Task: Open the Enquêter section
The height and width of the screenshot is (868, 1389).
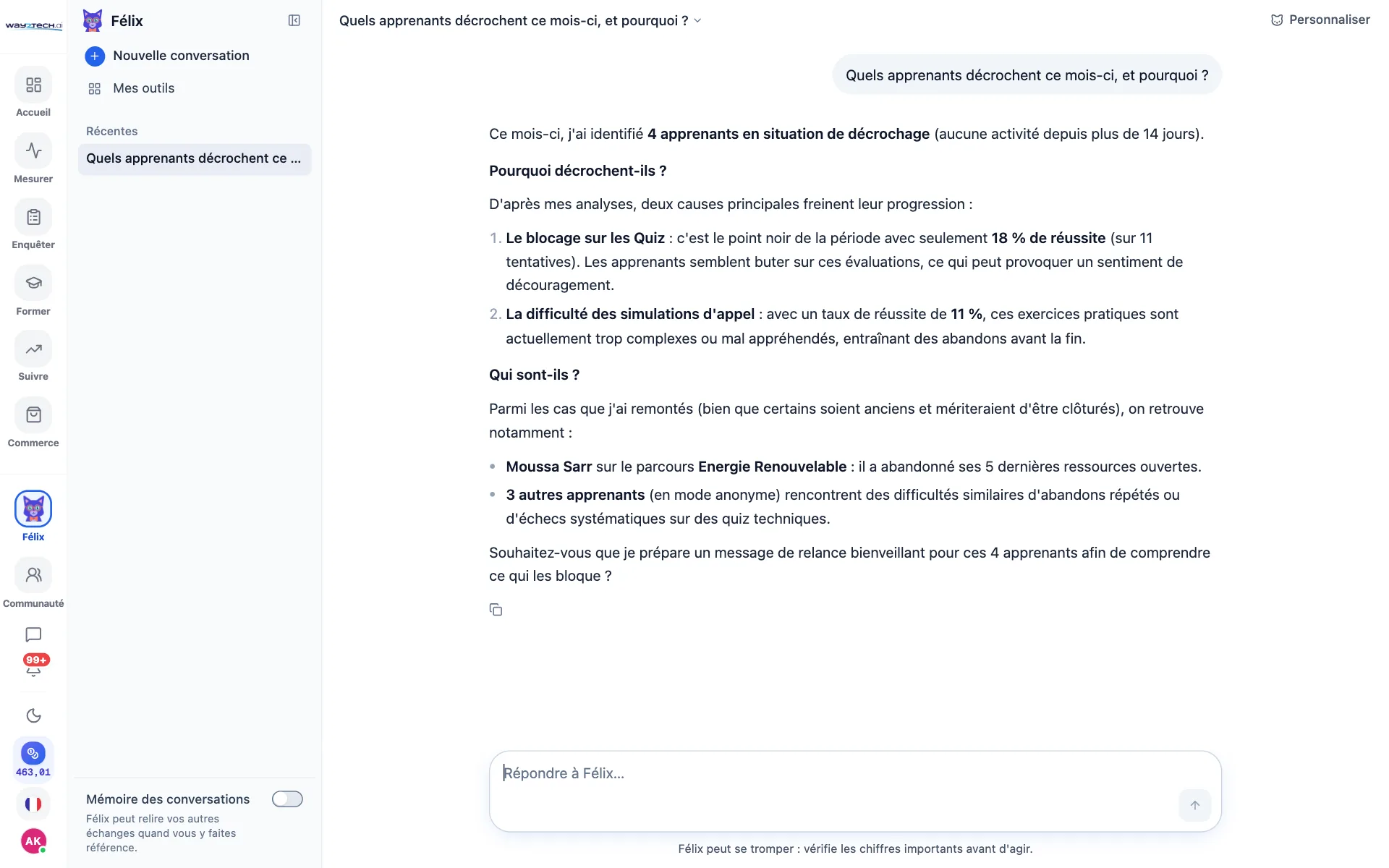Action: pos(33,224)
